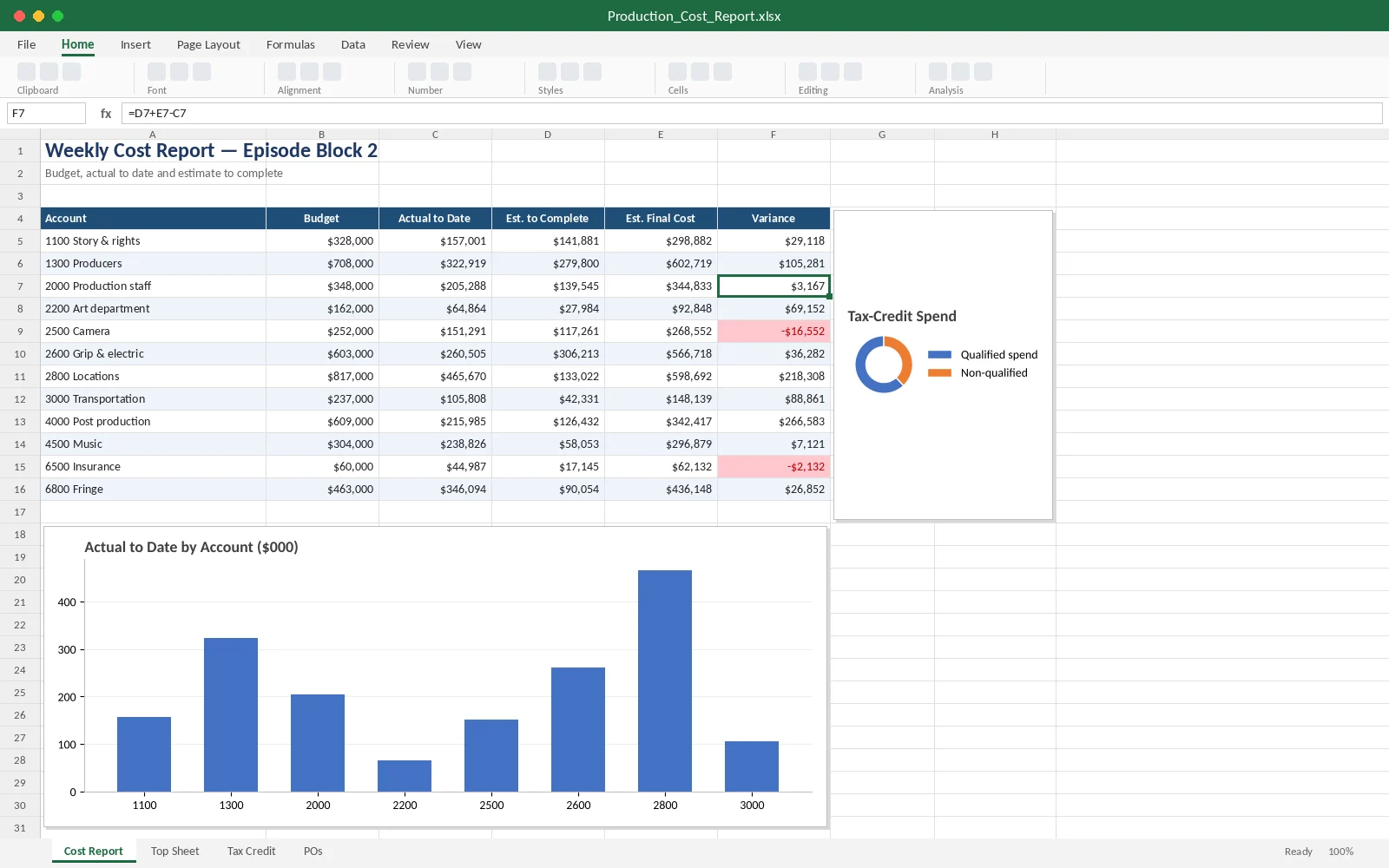The height and width of the screenshot is (868, 1389).
Task: Select the '1100 Story & rights' account cell
Action: point(153,241)
